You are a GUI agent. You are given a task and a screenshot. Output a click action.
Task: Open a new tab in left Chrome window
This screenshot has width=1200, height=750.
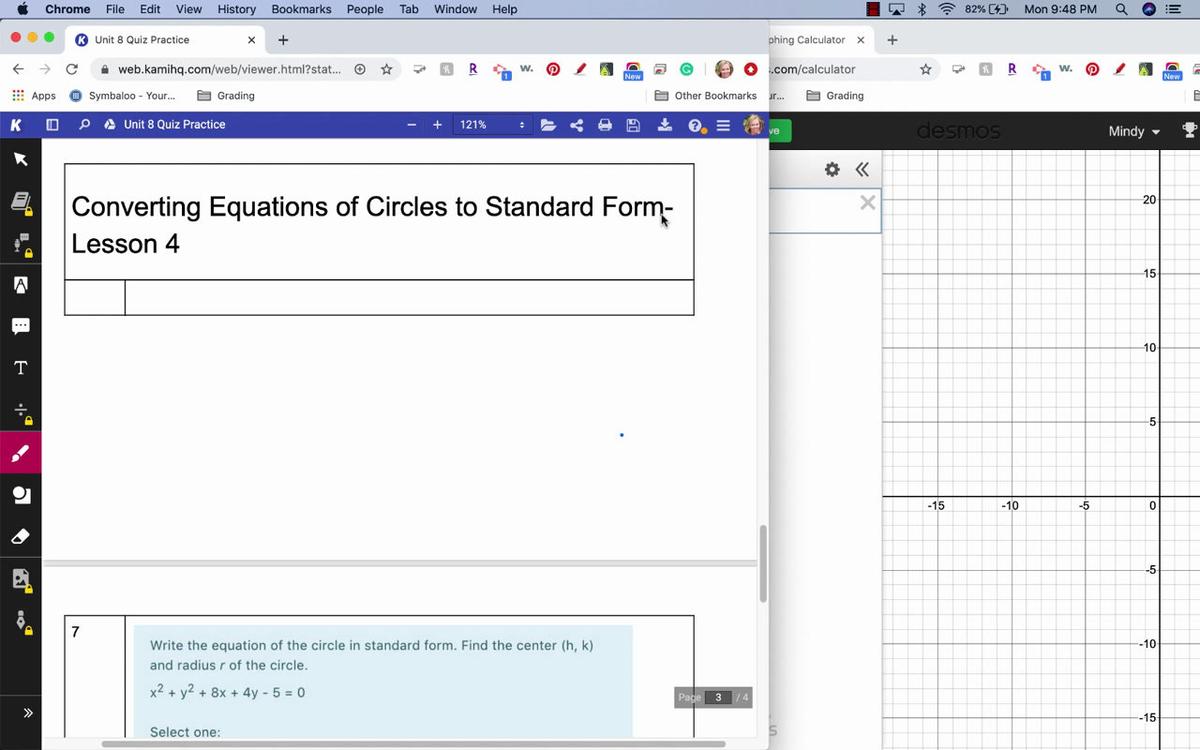[283, 40]
